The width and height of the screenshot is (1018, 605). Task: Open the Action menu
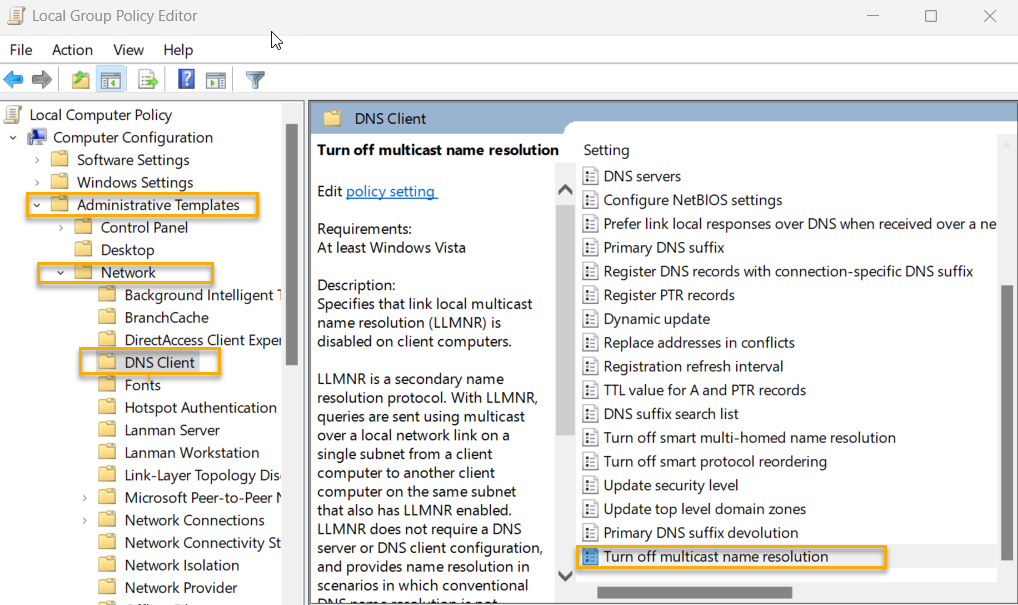pyautogui.click(x=72, y=49)
